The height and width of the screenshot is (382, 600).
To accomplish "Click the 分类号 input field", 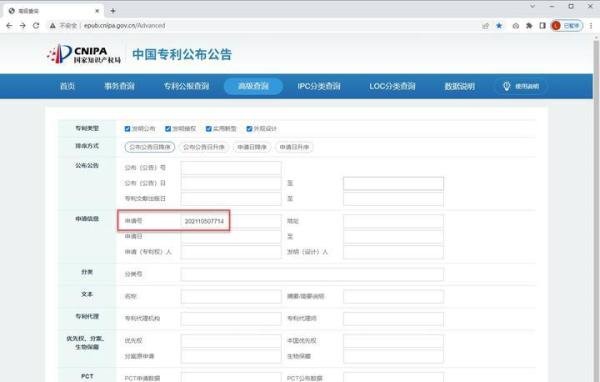I will (x=312, y=274).
